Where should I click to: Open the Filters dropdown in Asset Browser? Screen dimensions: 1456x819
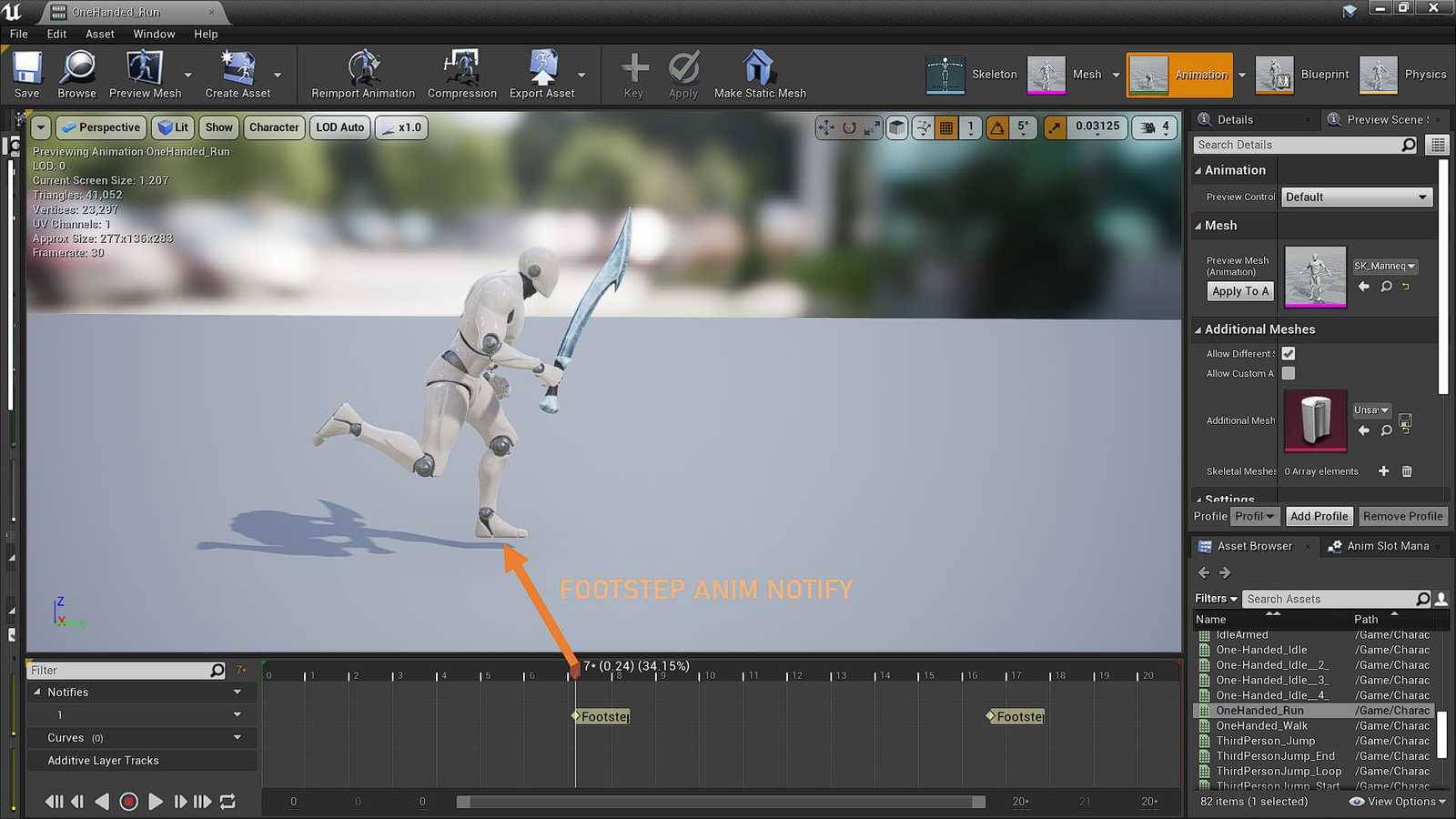pyautogui.click(x=1216, y=599)
